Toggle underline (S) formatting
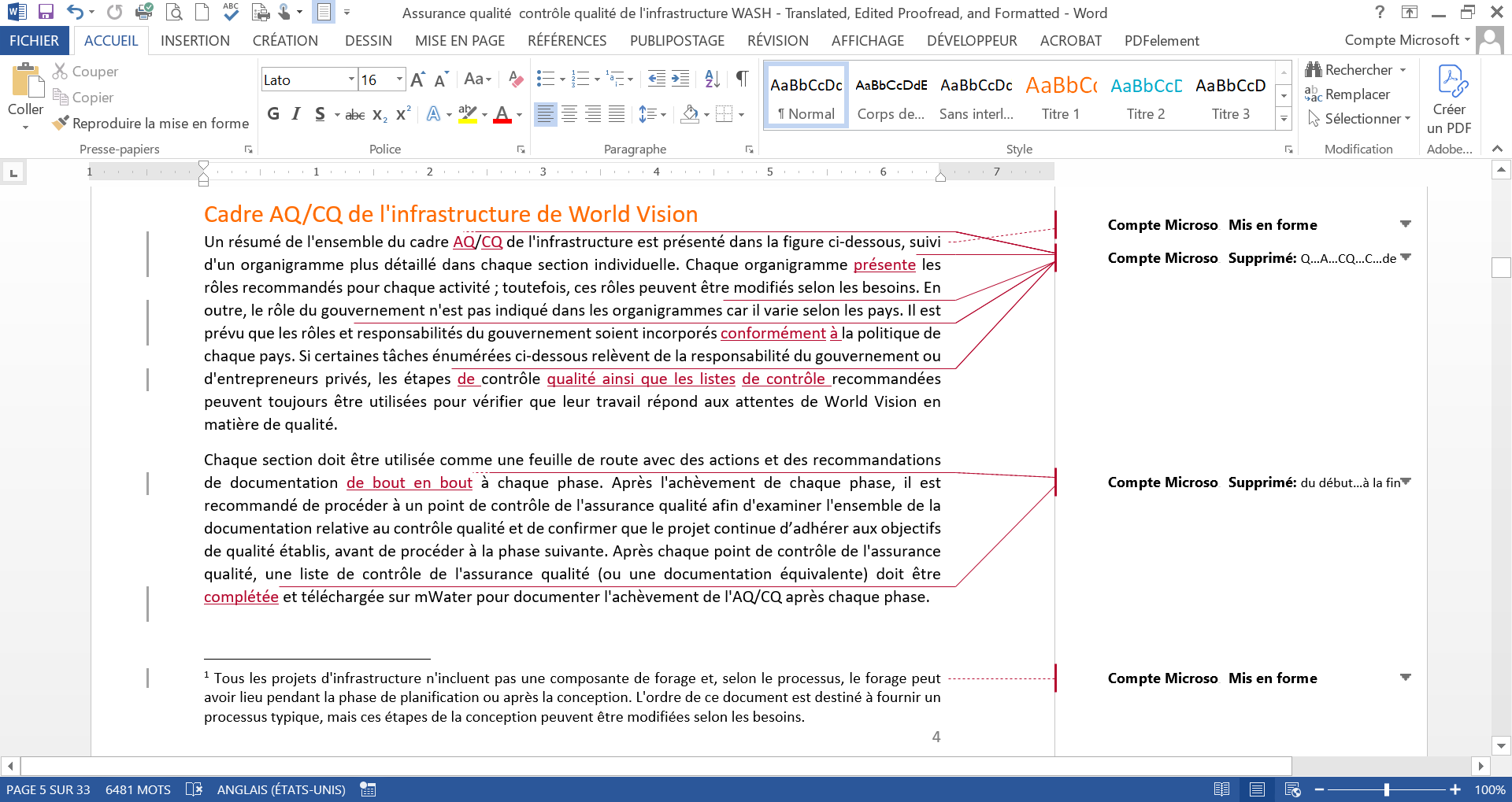Viewport: 1512px width, 802px height. (x=320, y=114)
